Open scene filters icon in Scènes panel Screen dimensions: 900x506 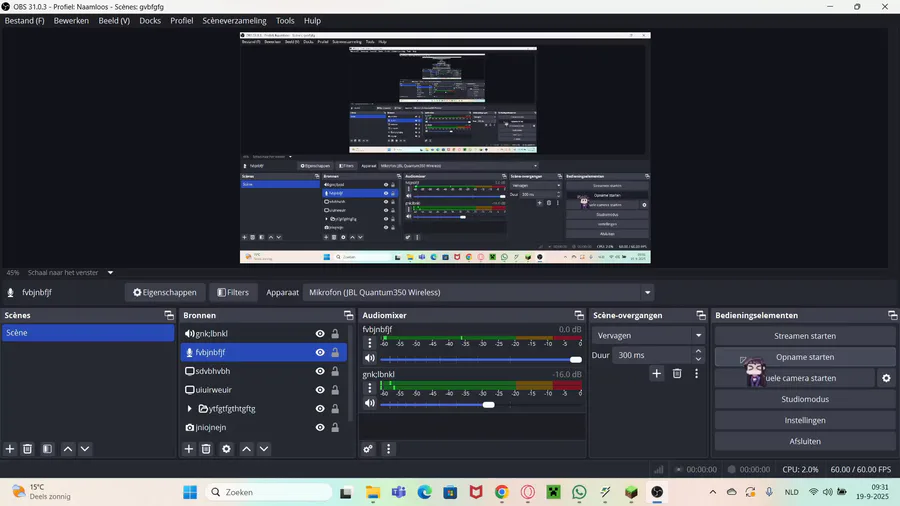click(x=47, y=449)
